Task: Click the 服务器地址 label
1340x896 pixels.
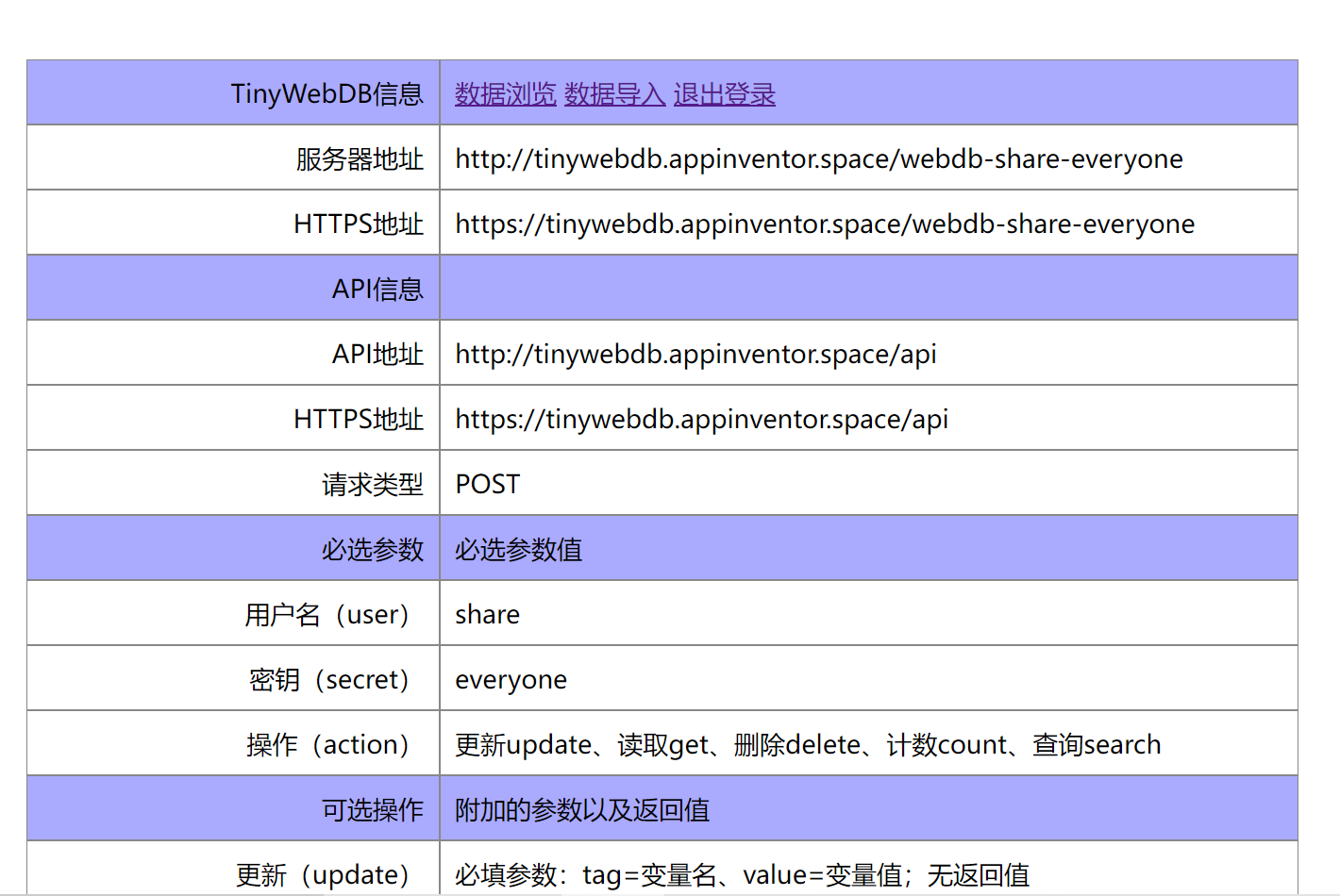Action: tap(360, 158)
